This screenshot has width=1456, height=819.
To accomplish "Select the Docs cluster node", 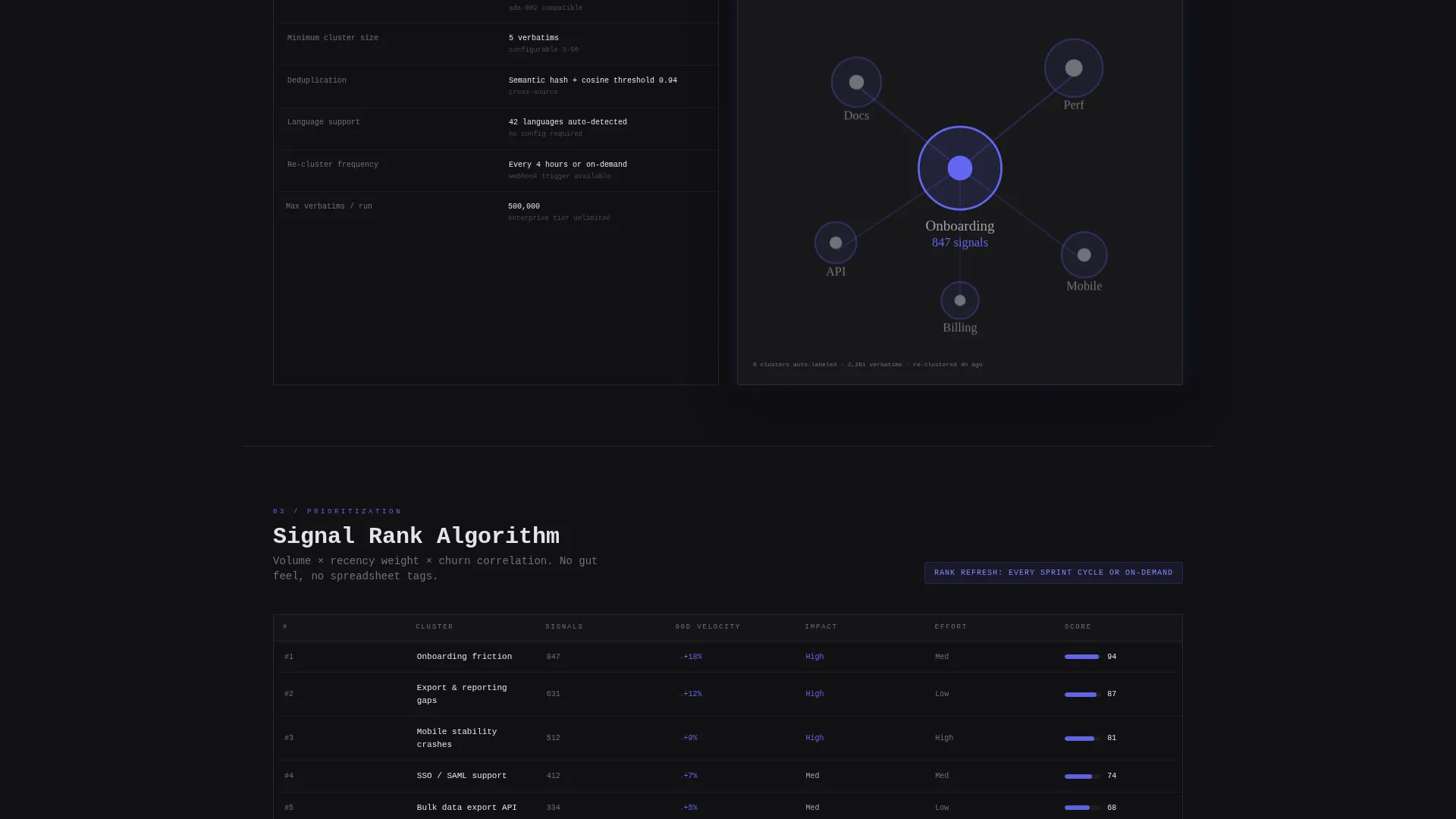I will 856,82.
